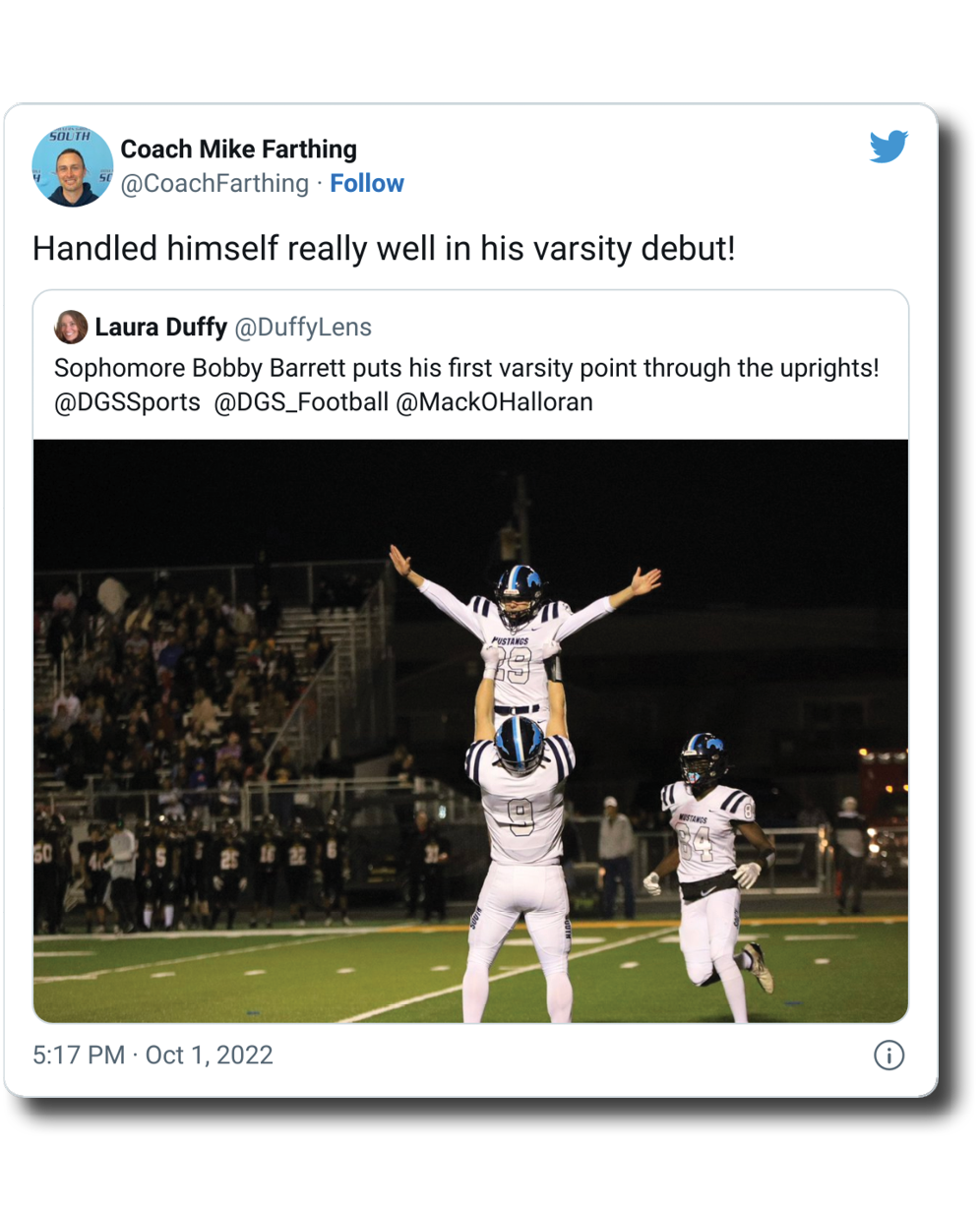Viewport: 980px width, 1207px height.
Task: Click the 5:17 PM Oct 1, 2022 timestamp
Action: (x=153, y=1056)
